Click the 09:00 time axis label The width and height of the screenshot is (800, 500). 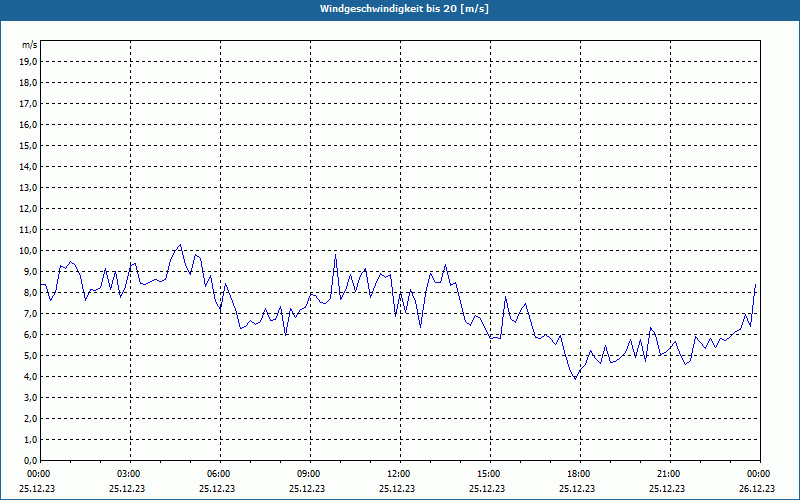point(310,474)
